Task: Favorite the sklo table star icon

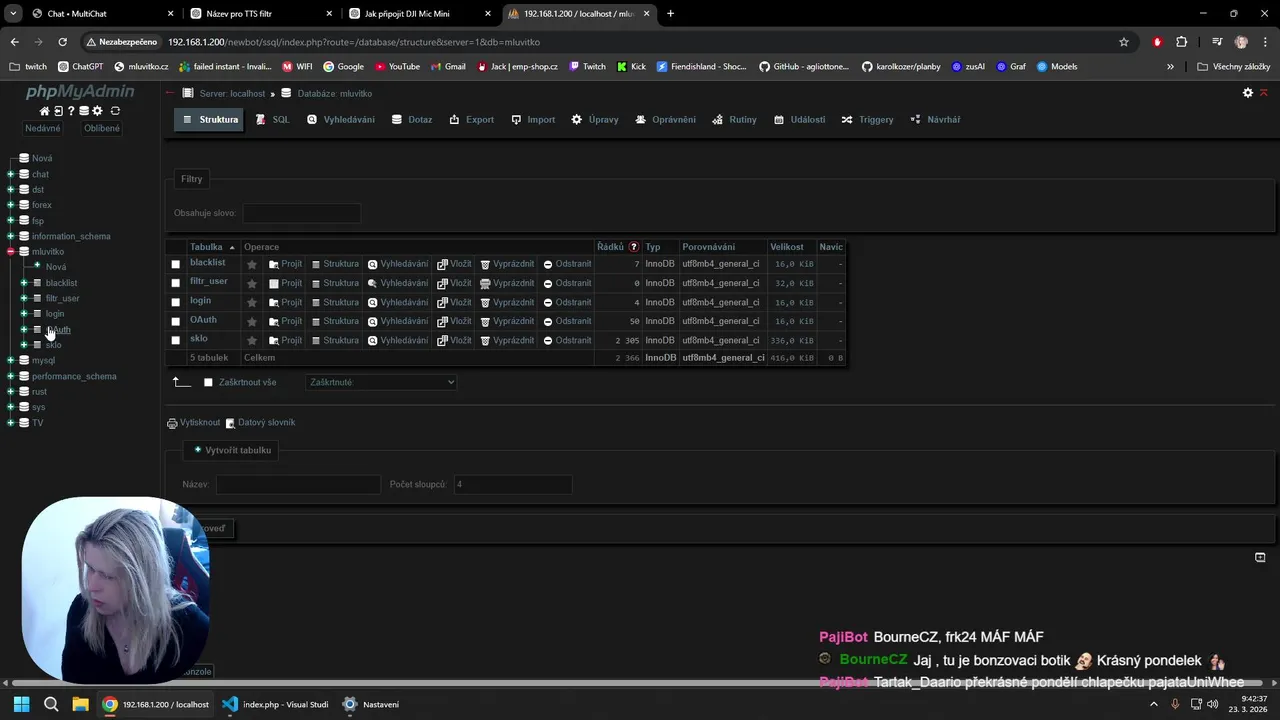Action: pos(252,340)
